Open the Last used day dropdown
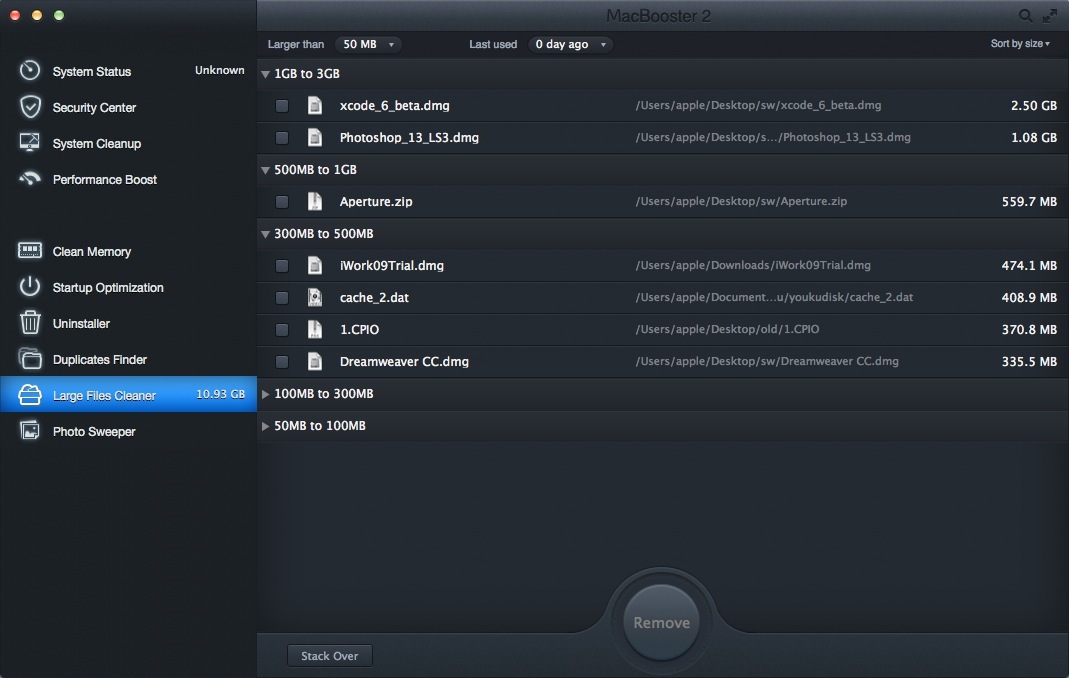 click(x=570, y=44)
